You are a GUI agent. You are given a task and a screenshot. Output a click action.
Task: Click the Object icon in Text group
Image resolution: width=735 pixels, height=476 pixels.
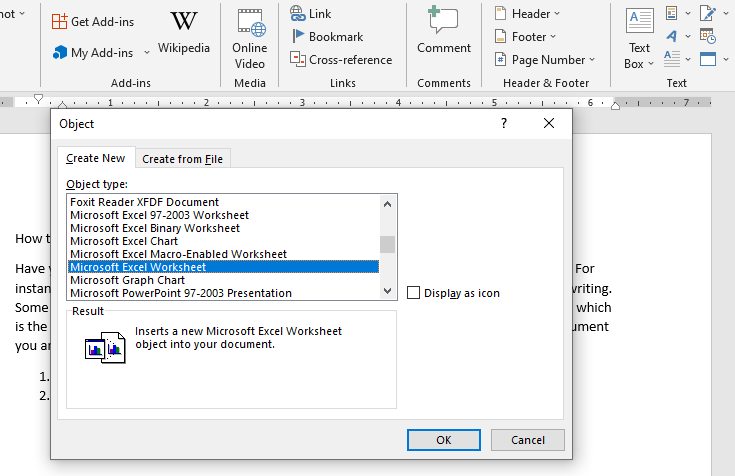708,59
